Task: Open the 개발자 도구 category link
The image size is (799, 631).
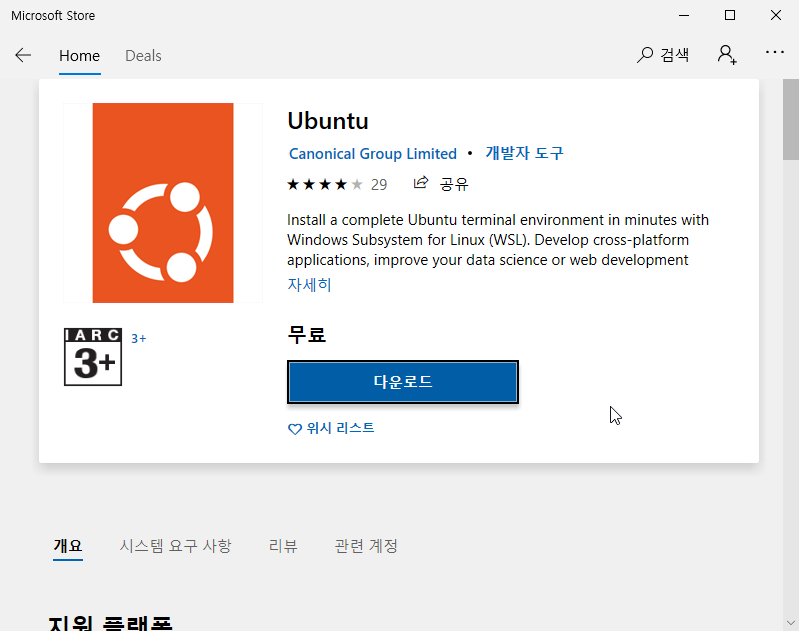Action: tap(524, 153)
